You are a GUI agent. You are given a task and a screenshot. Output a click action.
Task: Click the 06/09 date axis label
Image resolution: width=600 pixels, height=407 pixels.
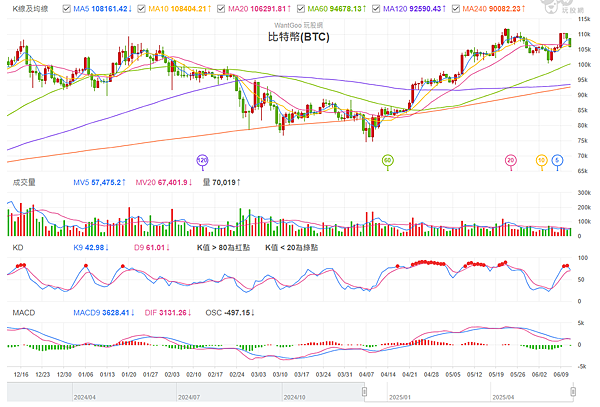tap(561, 374)
